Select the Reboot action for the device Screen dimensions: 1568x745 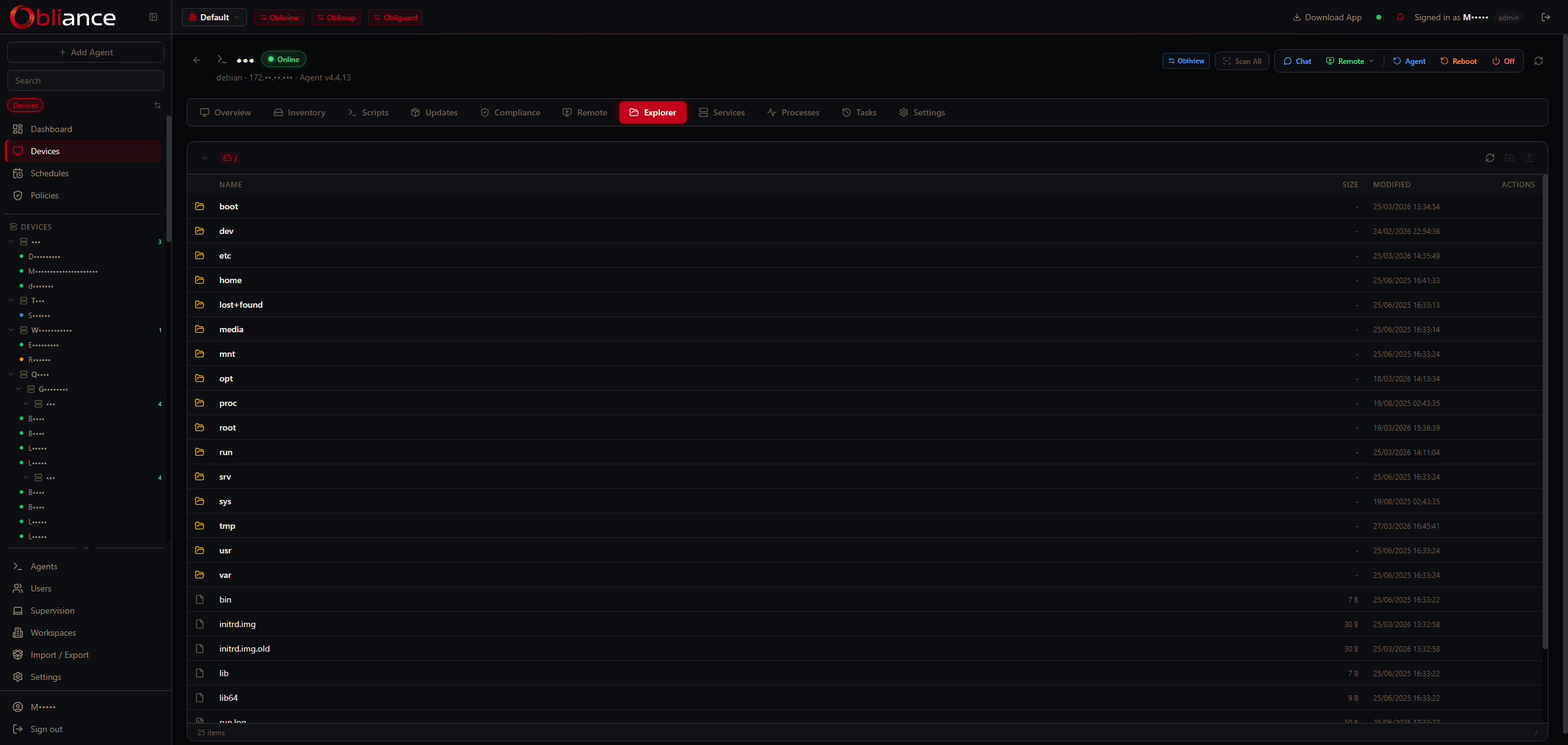(1459, 61)
